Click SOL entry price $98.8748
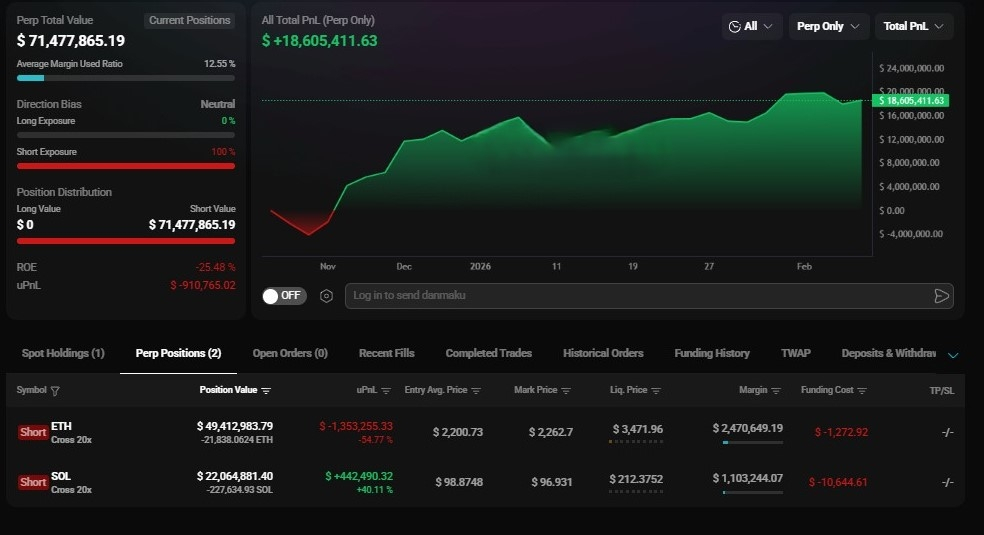This screenshot has height=535, width=984. pyautogui.click(x=459, y=482)
